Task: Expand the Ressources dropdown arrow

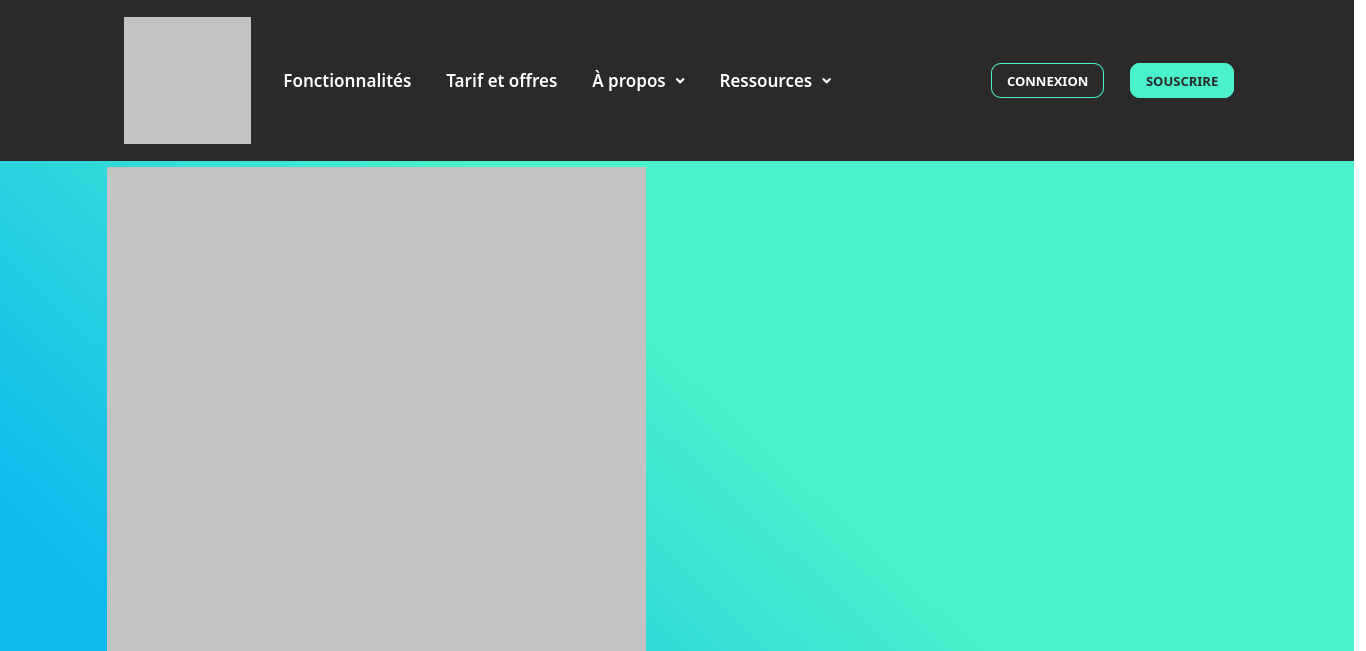Action: tap(826, 81)
